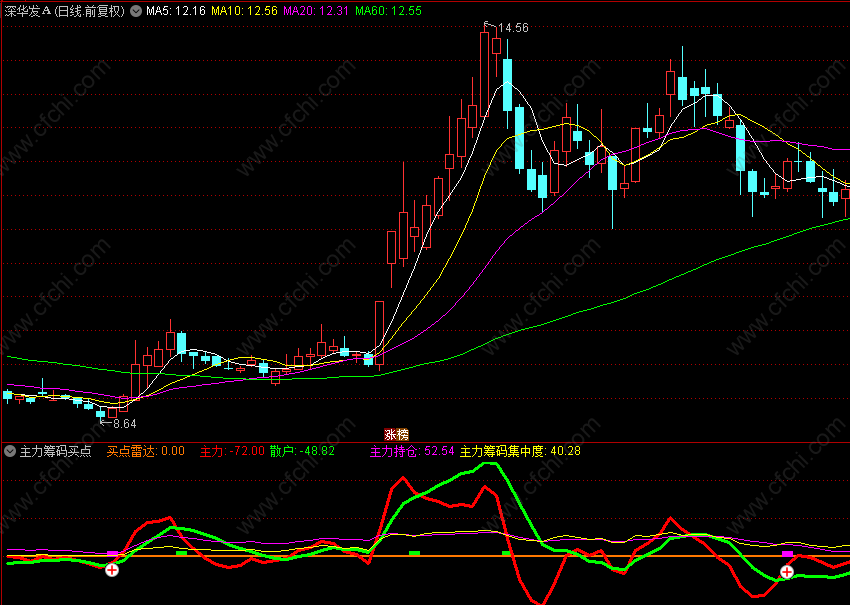Select the 主力: -72.00 value

[x=233, y=451]
